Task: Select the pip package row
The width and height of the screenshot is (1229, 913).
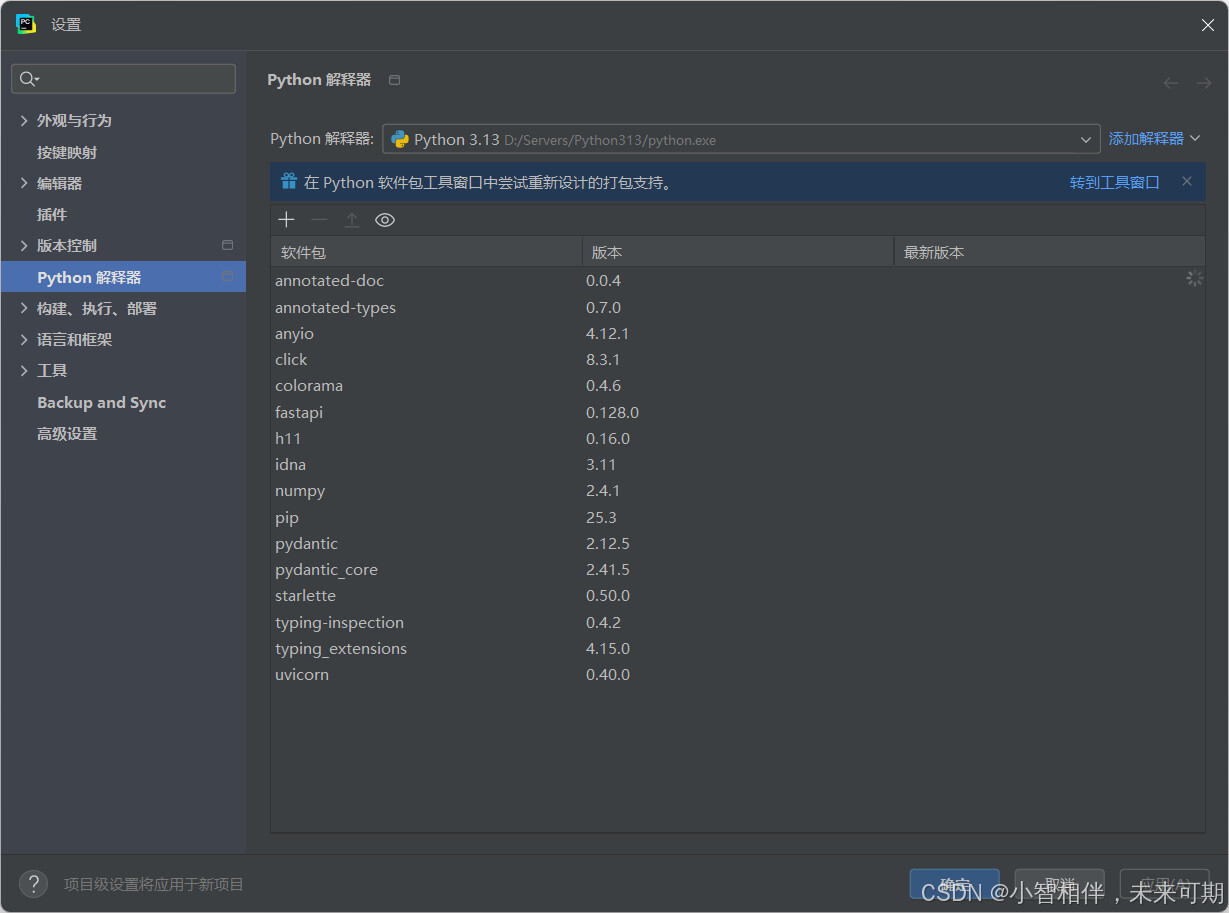Action: [737, 517]
